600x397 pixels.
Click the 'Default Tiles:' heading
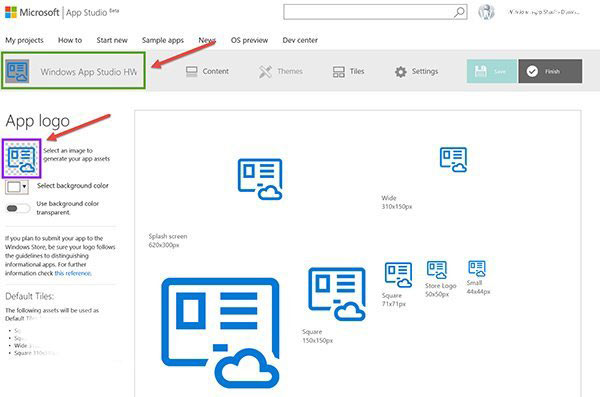point(30,296)
